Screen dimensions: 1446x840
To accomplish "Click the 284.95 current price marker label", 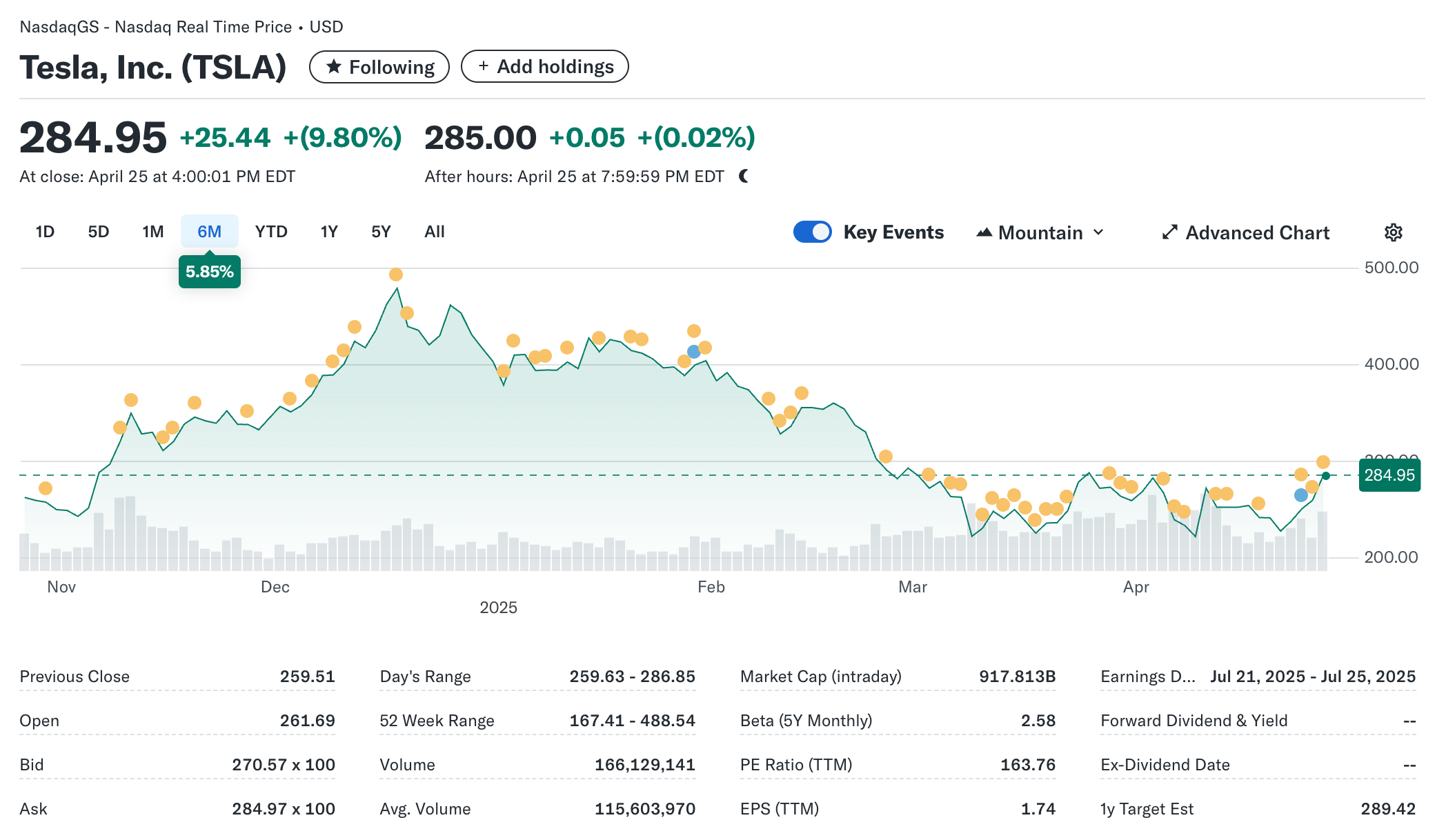I will 1389,475.
